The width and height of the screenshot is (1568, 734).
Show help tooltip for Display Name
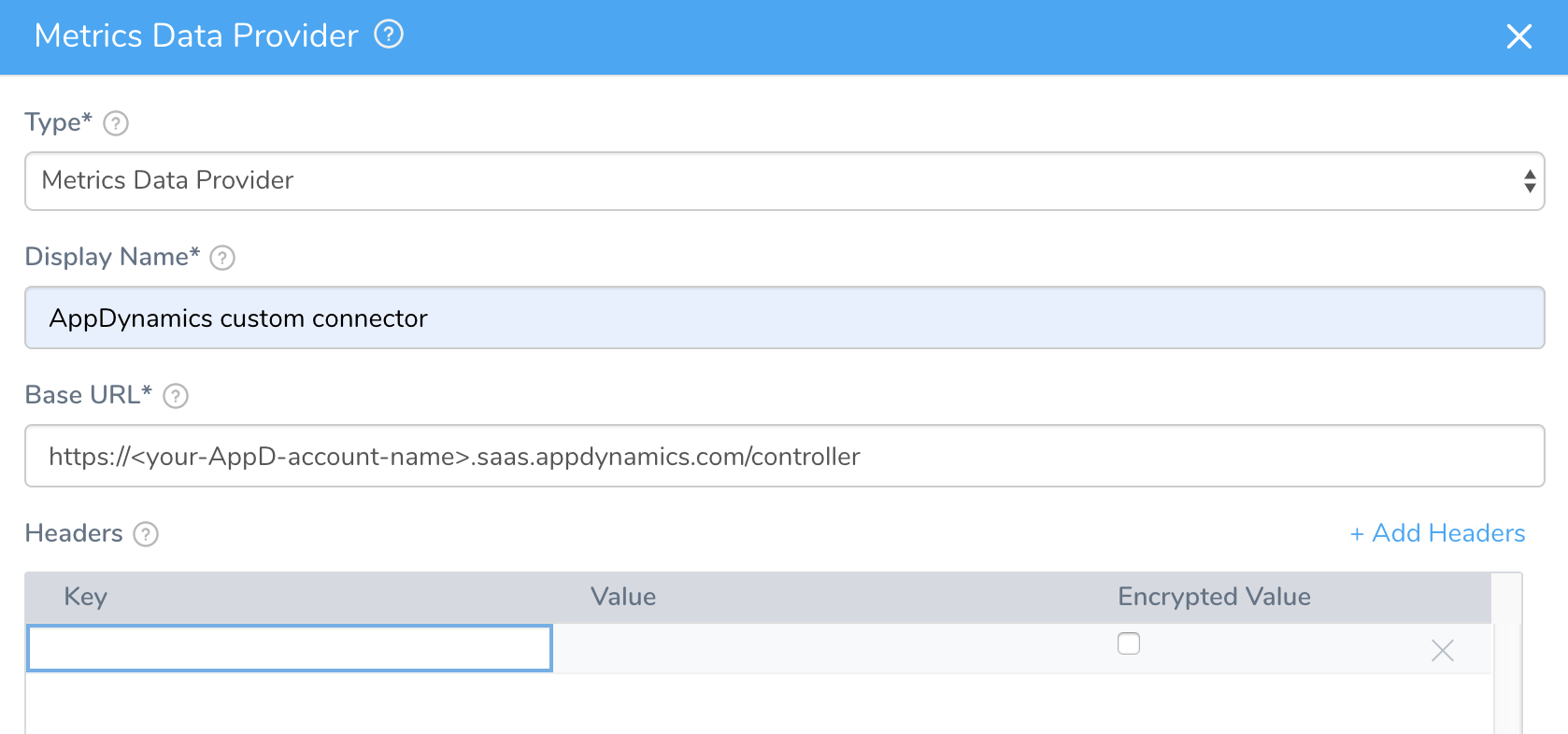coord(222,258)
